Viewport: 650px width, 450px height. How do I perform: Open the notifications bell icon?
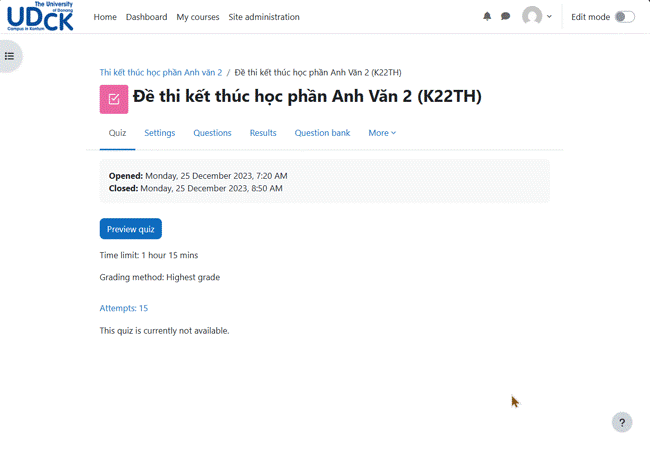pyautogui.click(x=487, y=17)
